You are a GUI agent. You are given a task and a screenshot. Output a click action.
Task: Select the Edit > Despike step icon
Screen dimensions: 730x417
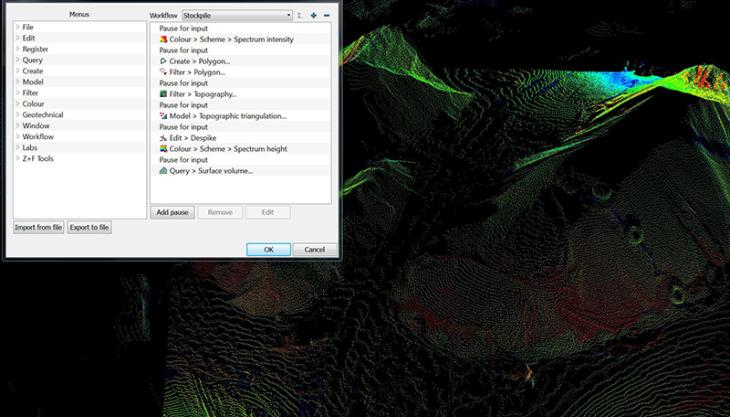pos(163,138)
